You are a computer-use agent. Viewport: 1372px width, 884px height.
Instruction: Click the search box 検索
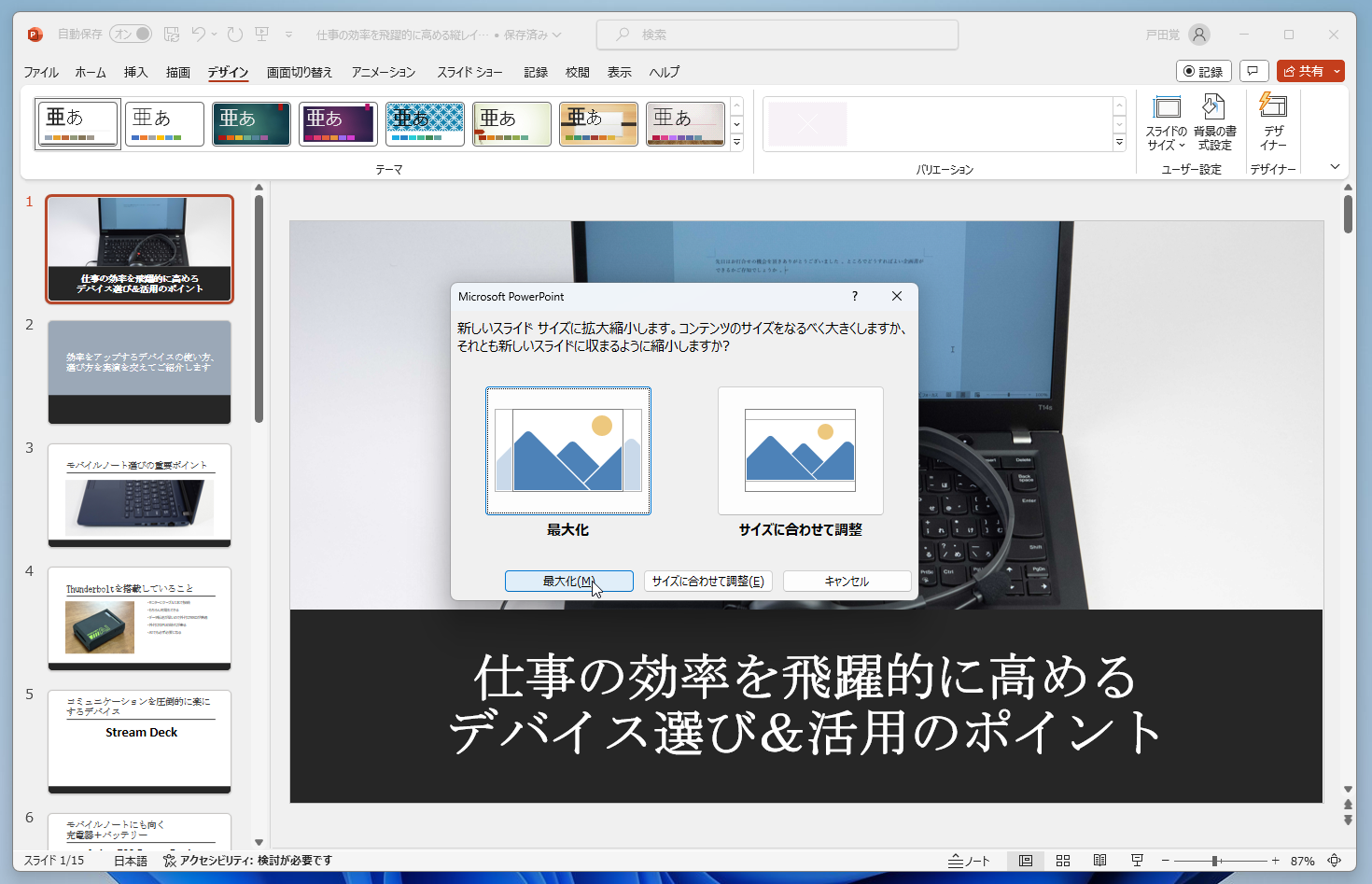click(777, 35)
